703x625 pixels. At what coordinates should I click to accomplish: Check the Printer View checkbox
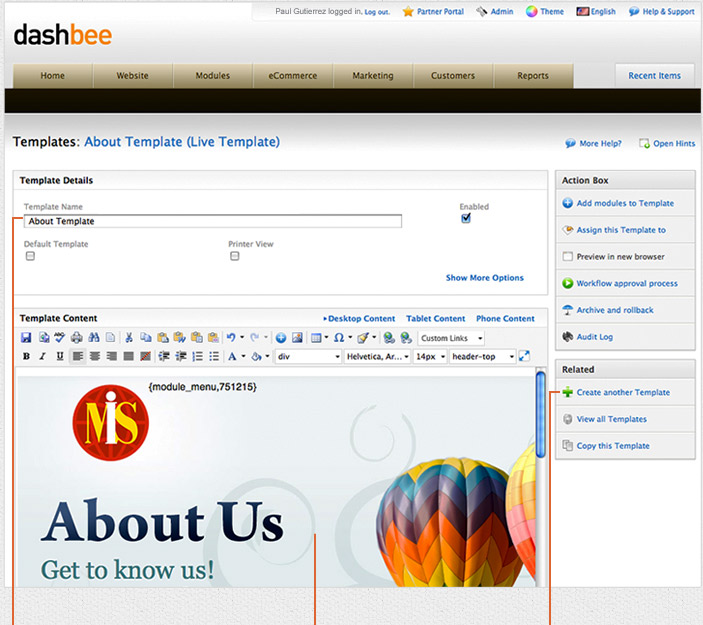tap(234, 256)
